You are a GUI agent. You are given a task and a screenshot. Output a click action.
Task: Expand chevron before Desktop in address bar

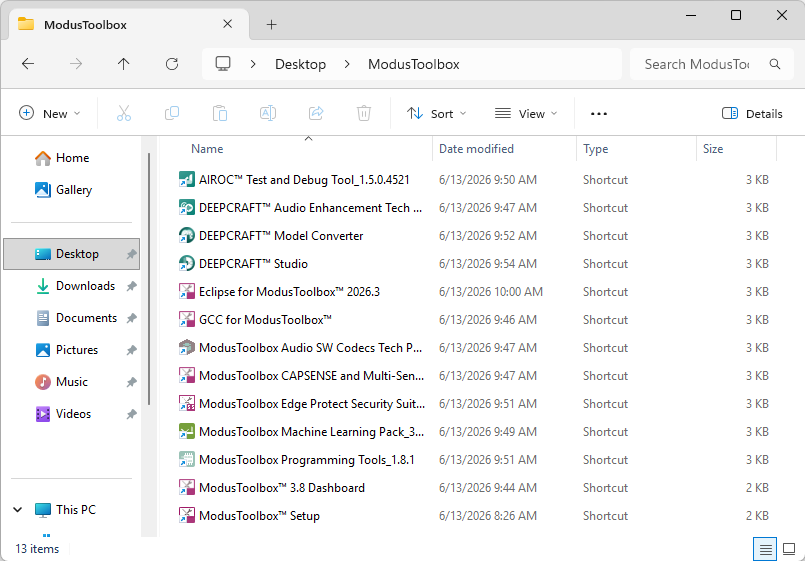(253, 64)
